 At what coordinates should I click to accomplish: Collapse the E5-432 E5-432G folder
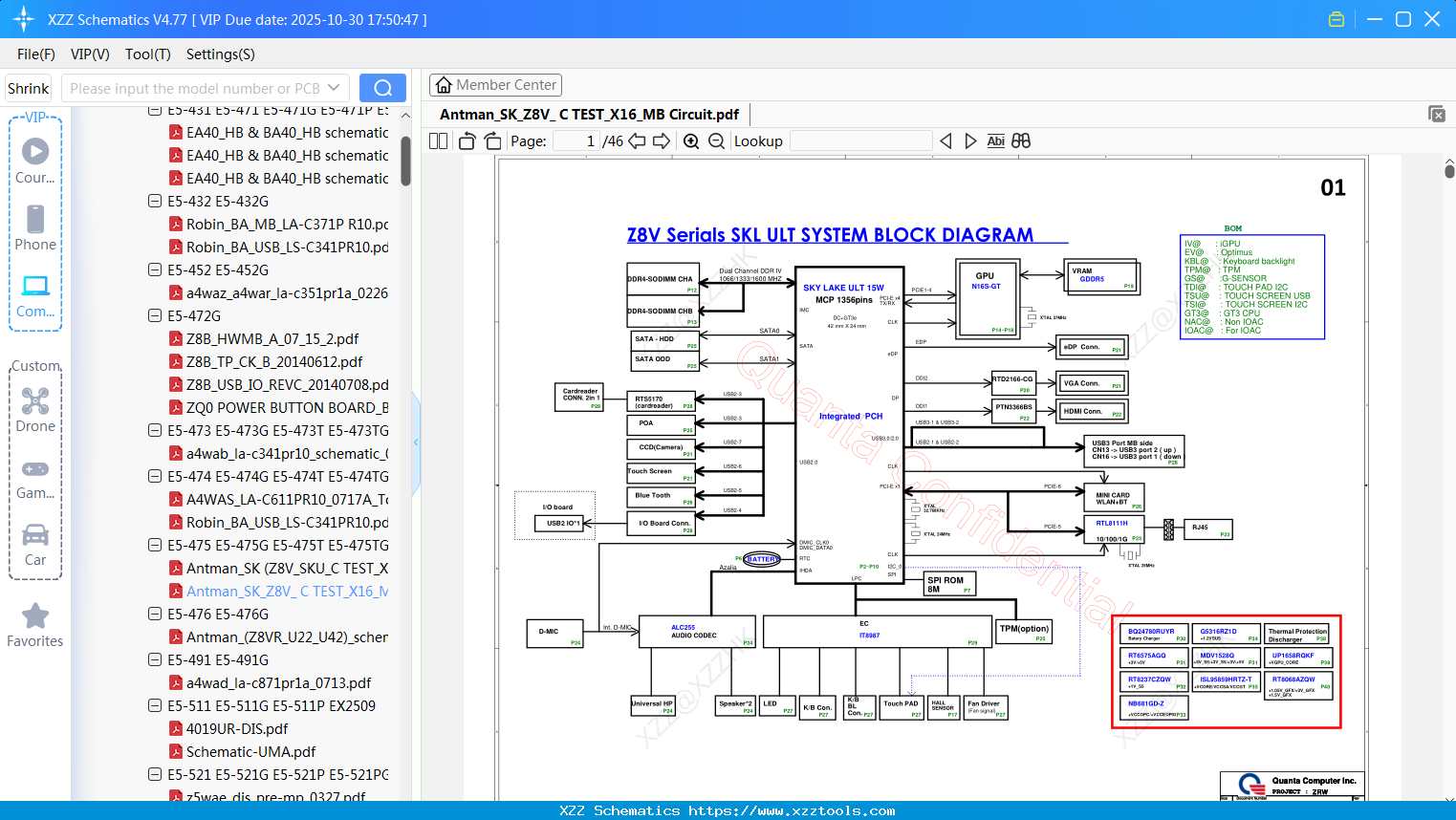pyautogui.click(x=155, y=201)
